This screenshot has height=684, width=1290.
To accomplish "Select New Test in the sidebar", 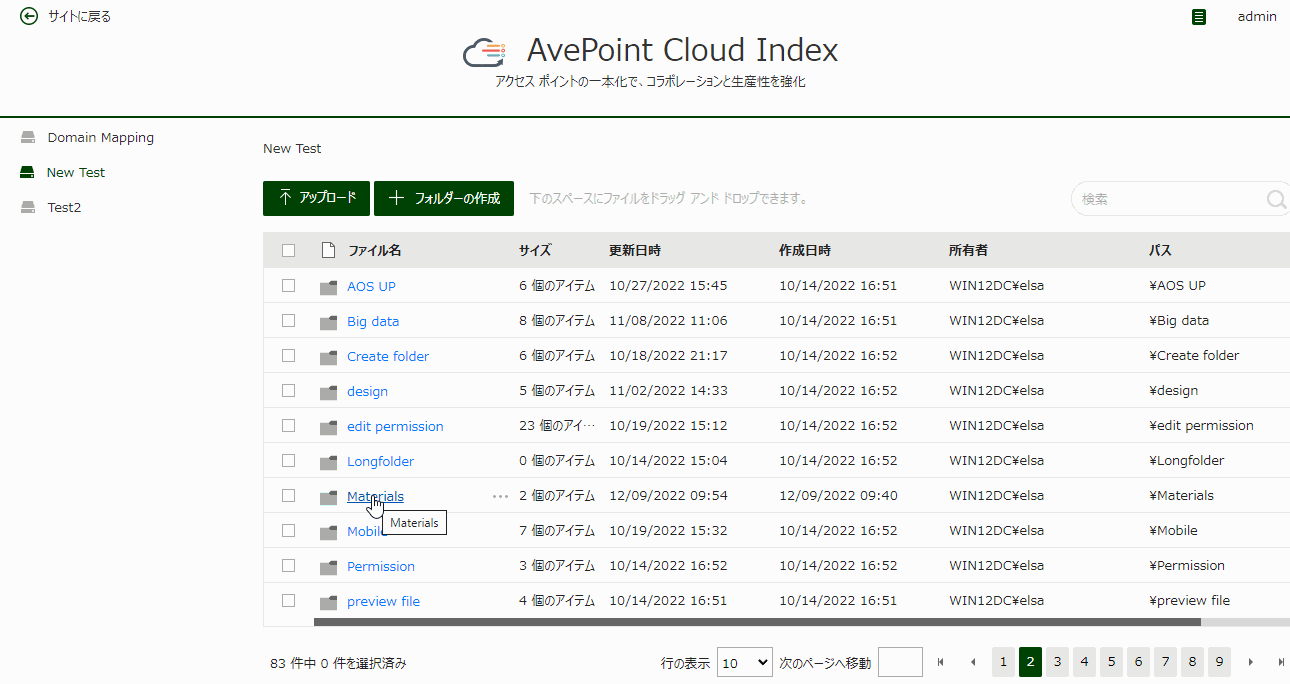I will pyautogui.click(x=76, y=173).
